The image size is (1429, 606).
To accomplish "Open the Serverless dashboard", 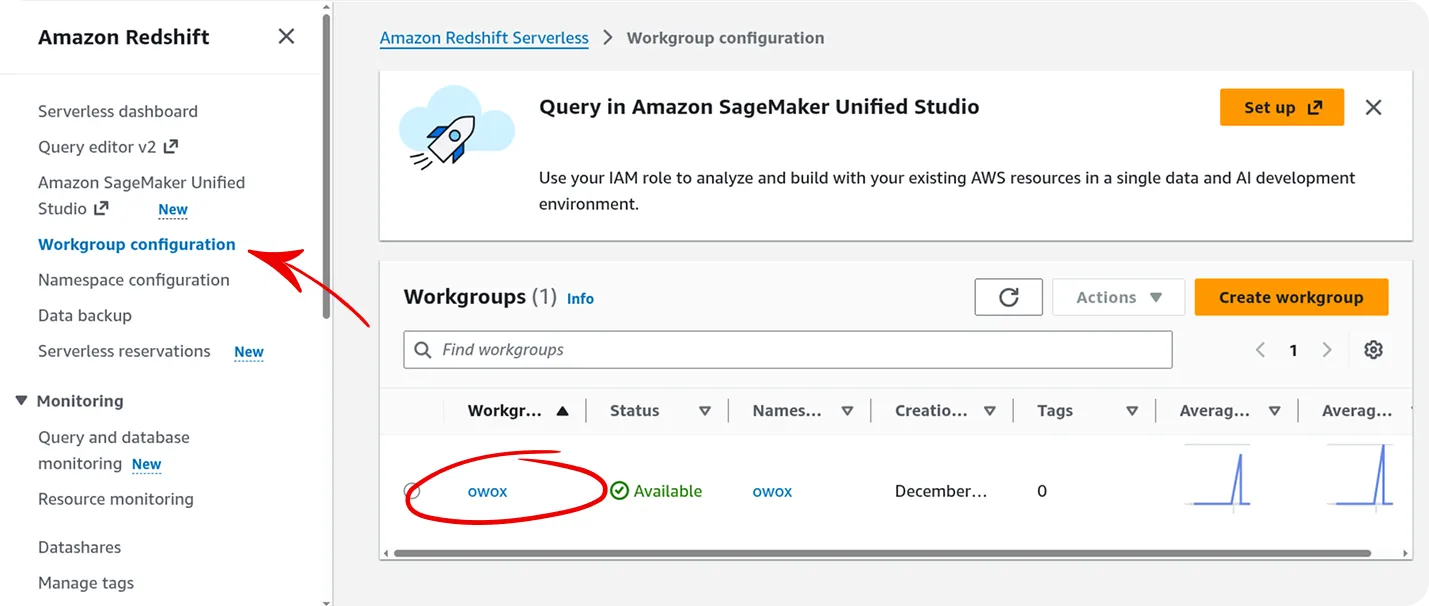I will pos(117,111).
